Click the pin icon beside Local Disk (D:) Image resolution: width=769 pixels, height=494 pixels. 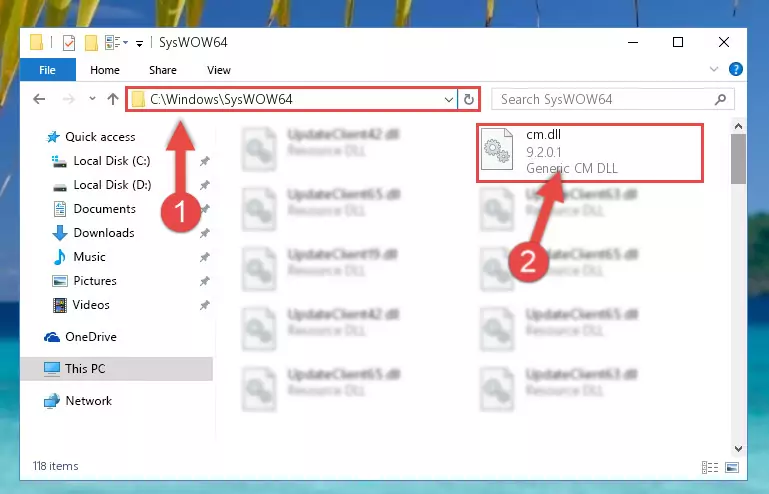[205, 185]
